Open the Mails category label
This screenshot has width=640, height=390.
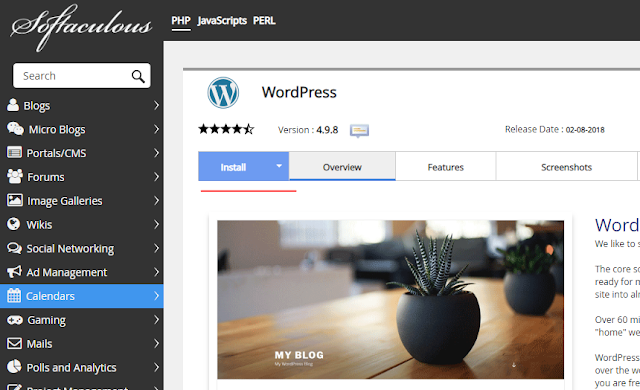[x=39, y=344]
